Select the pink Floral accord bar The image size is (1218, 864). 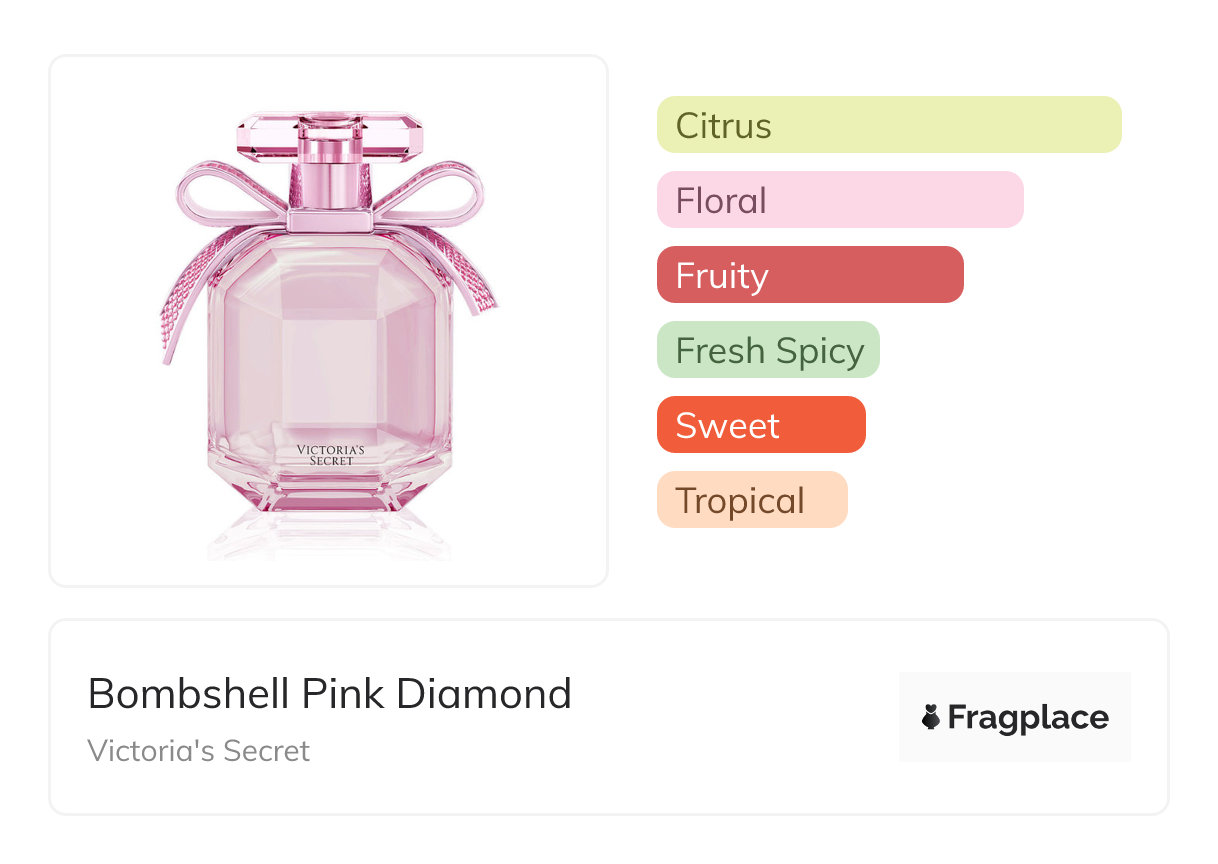coord(839,200)
